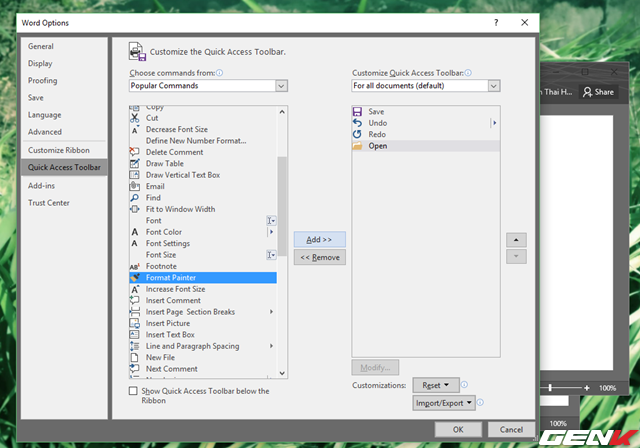This screenshot has height=448, width=640.
Task: Click the Share person icon in Word window
Action: 587,92
